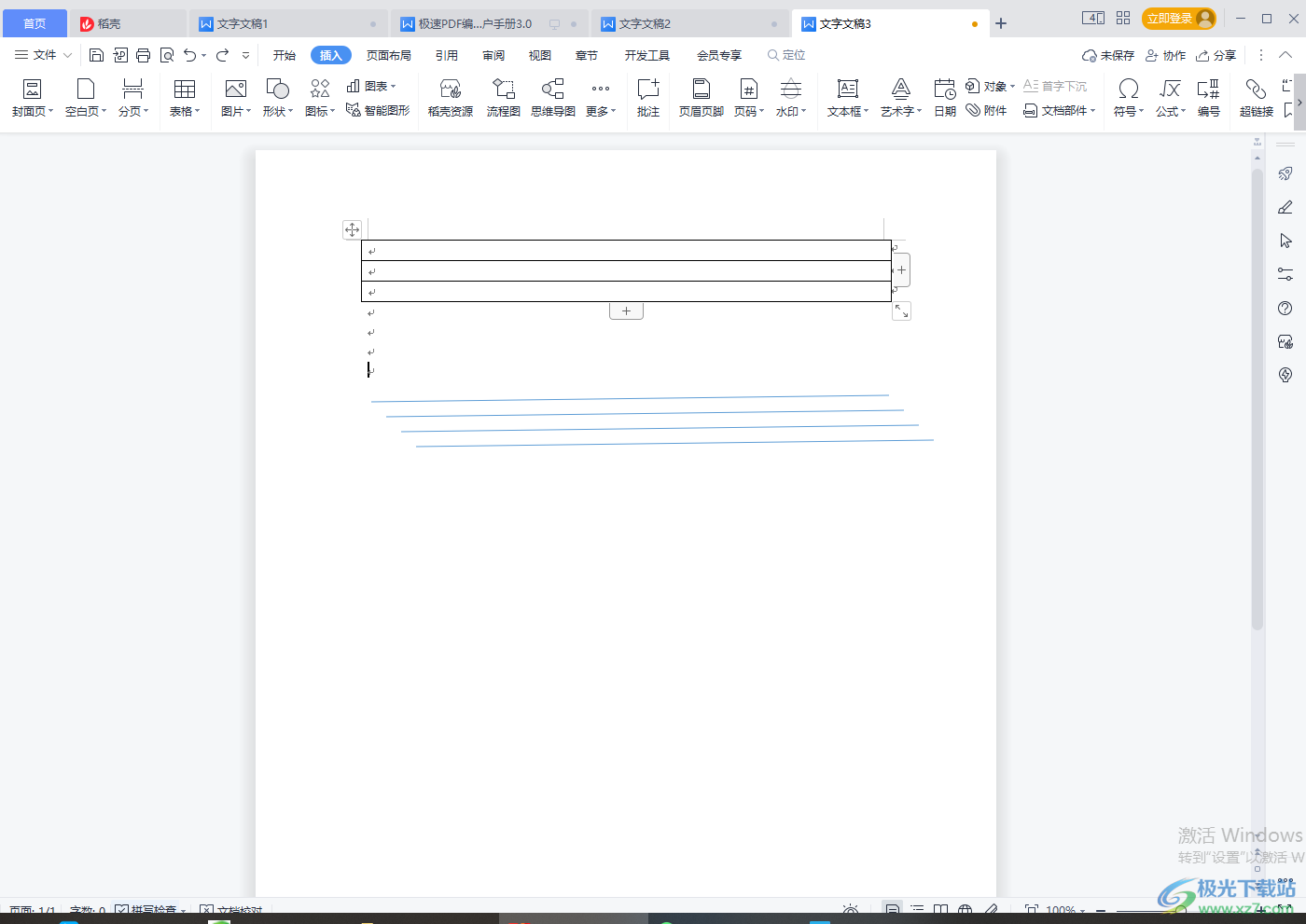Click the Print icon in quick access toolbar

coord(143,55)
